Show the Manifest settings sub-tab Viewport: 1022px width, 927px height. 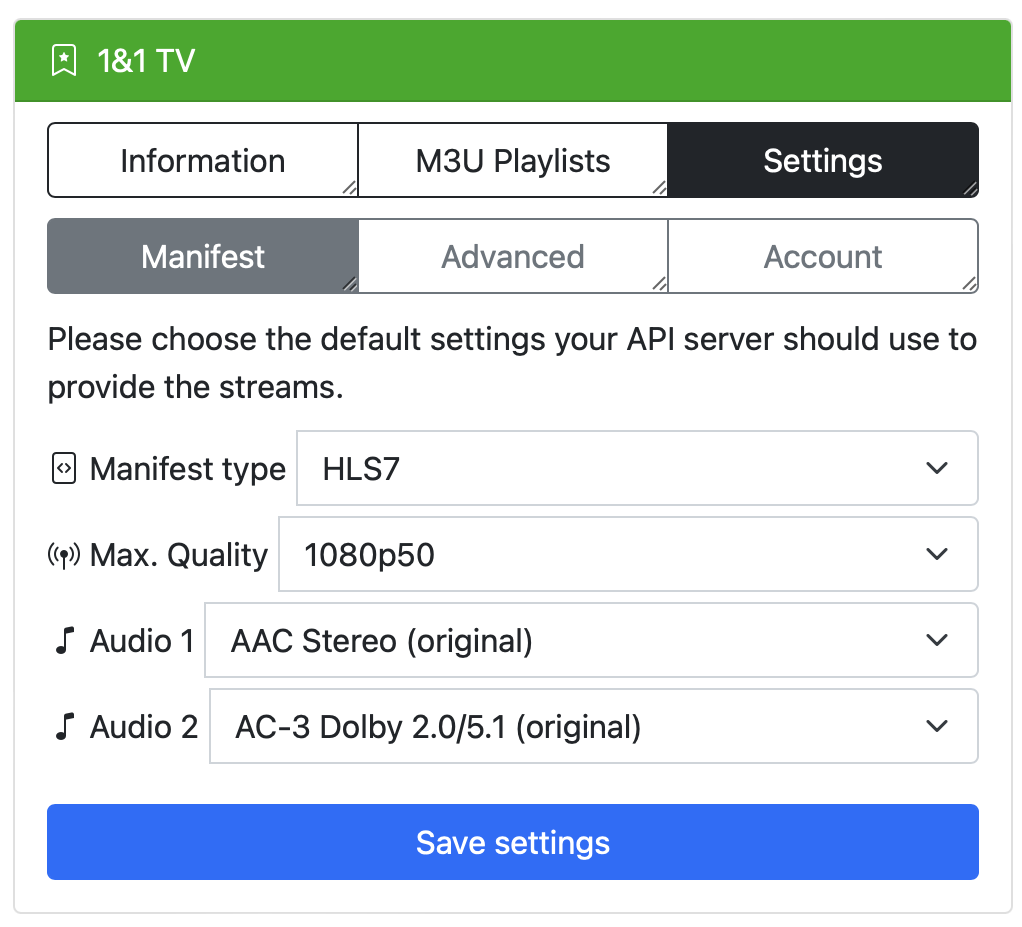pyautogui.click(x=203, y=256)
